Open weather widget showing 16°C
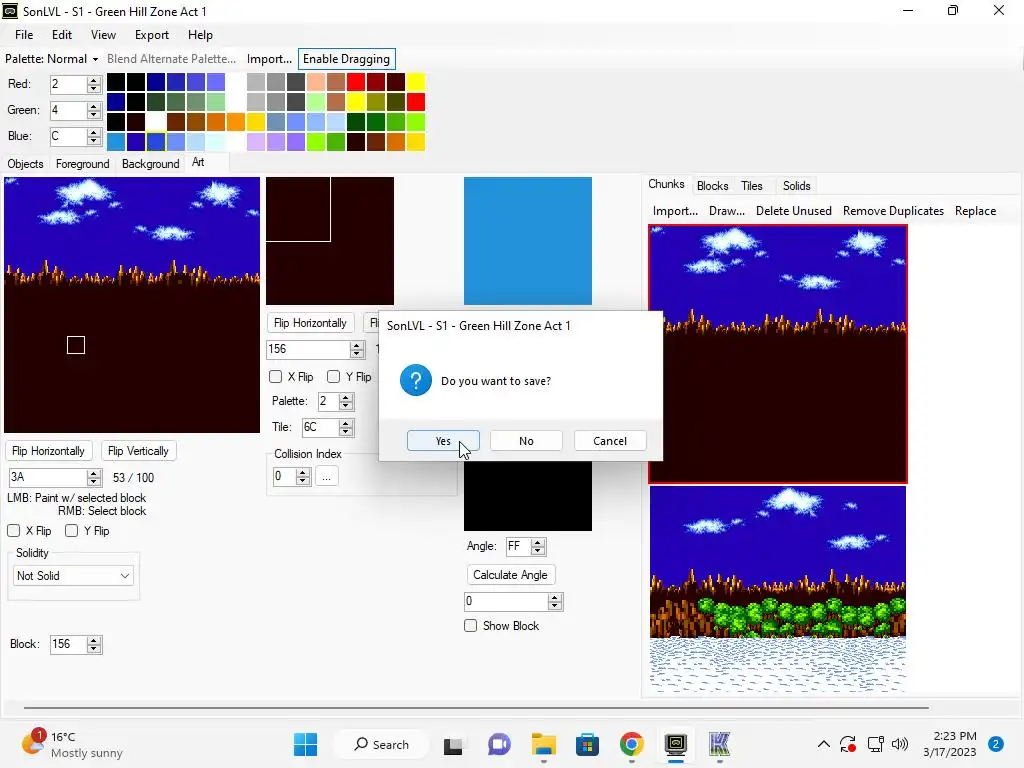The width and height of the screenshot is (1024, 768). tap(72, 744)
